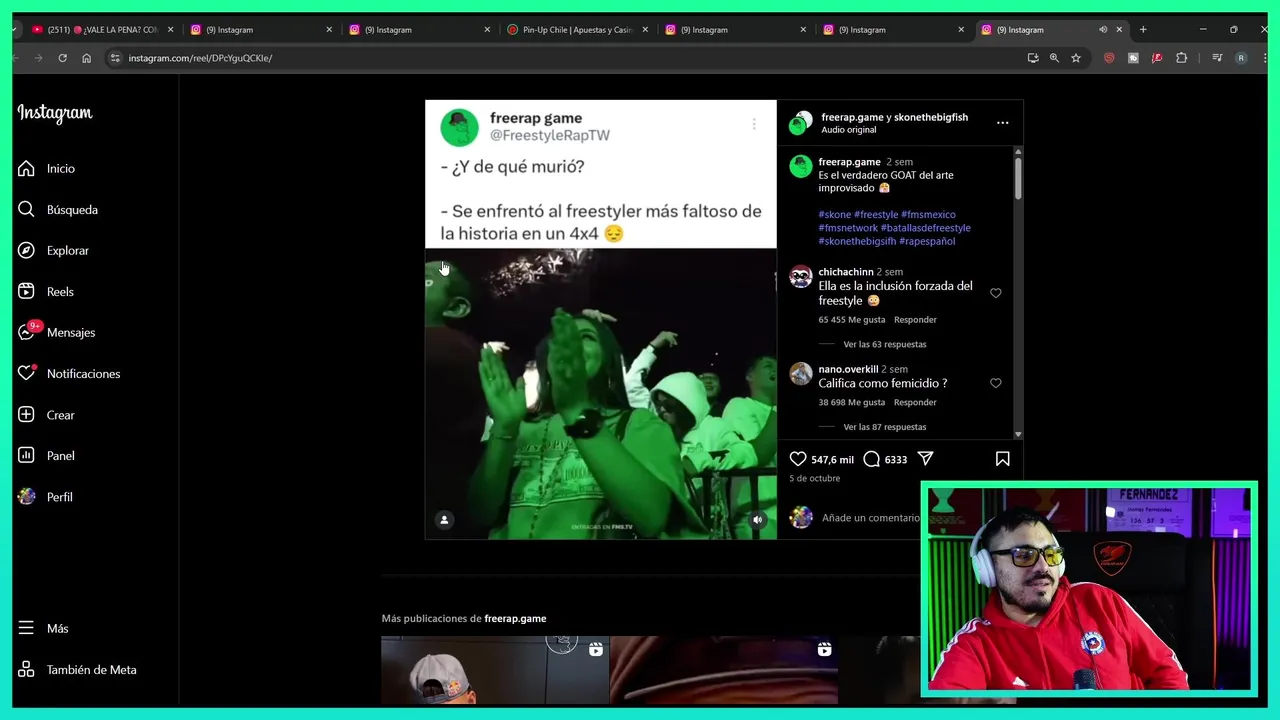Image resolution: width=1280 pixels, height=720 pixels.
Task: Like chichachinn's comment
Action: coord(995,293)
